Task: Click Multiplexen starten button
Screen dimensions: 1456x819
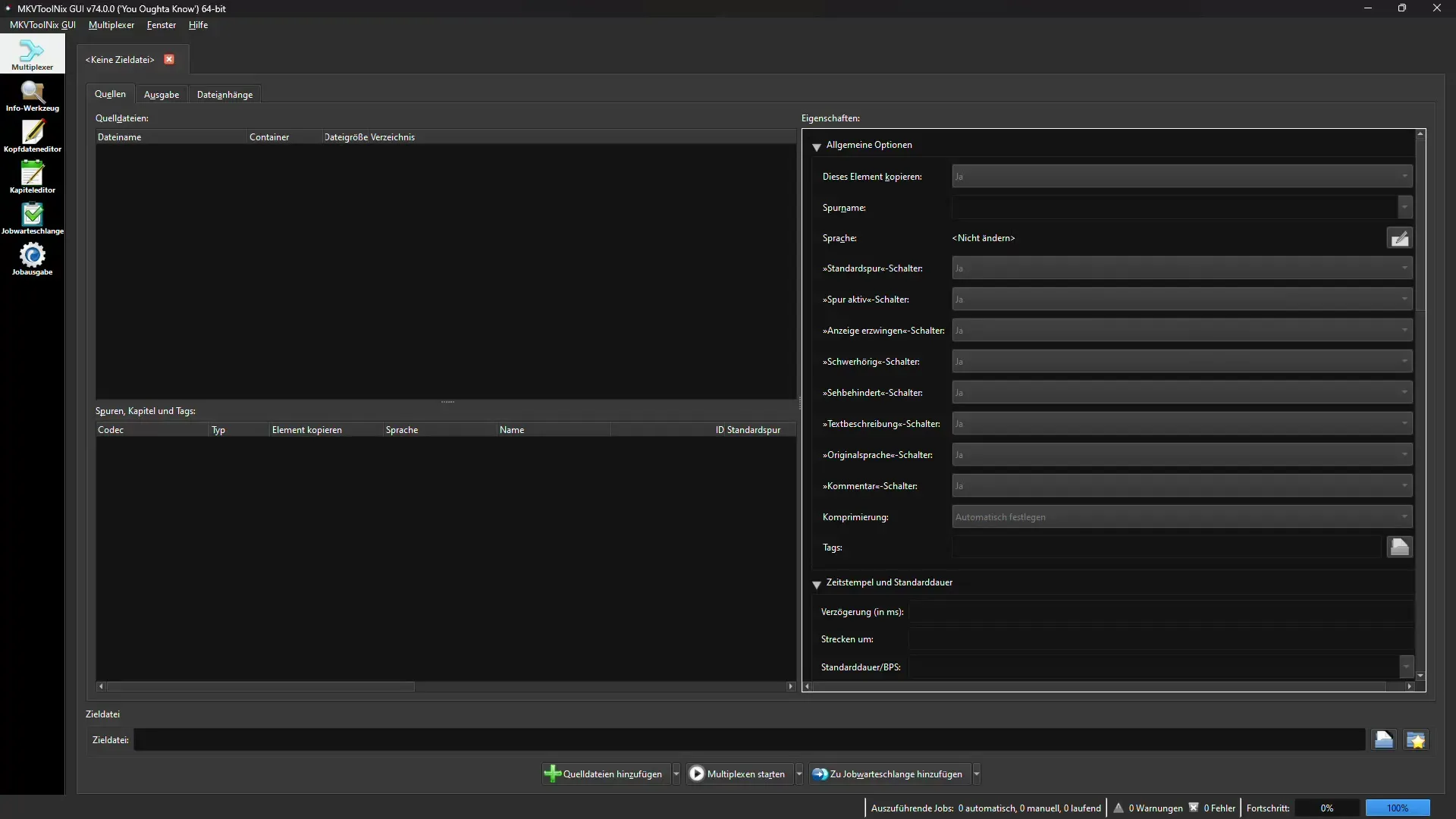Action: point(739,774)
